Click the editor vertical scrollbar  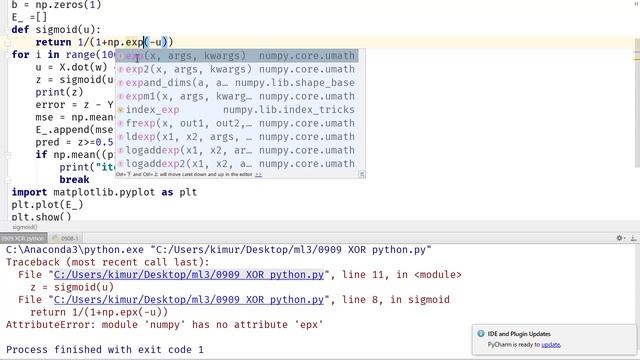tap(637, 102)
